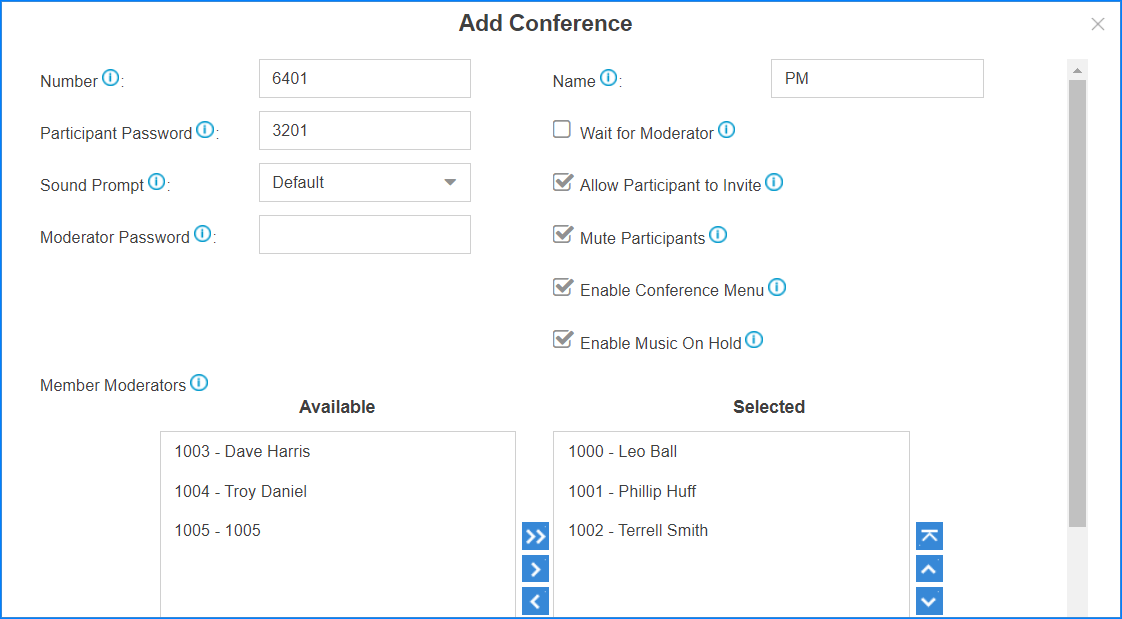The width and height of the screenshot is (1122, 619).
Task: Add highlighted member with single right arrow
Action: [x=535, y=569]
